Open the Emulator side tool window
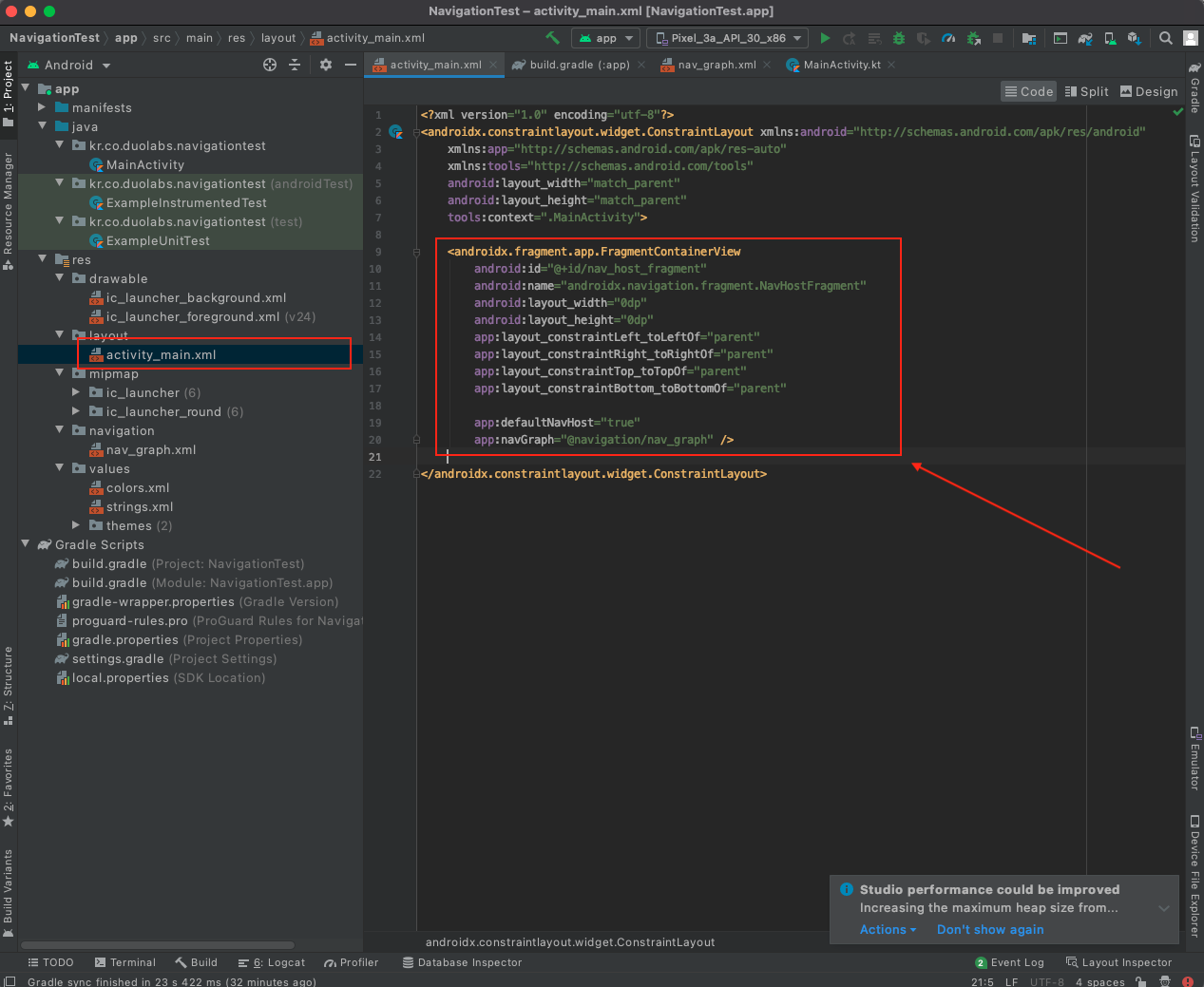The width and height of the screenshot is (1204, 987). (1194, 758)
